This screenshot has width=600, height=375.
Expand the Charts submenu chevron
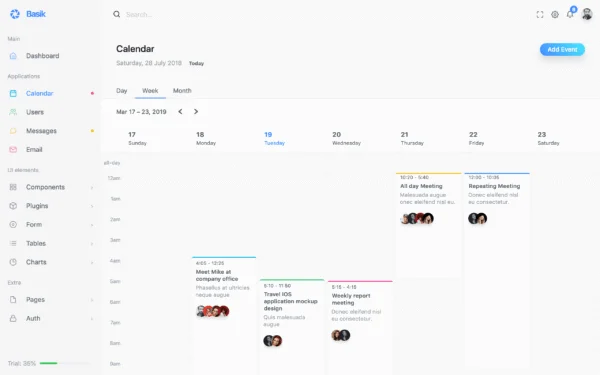point(92,262)
